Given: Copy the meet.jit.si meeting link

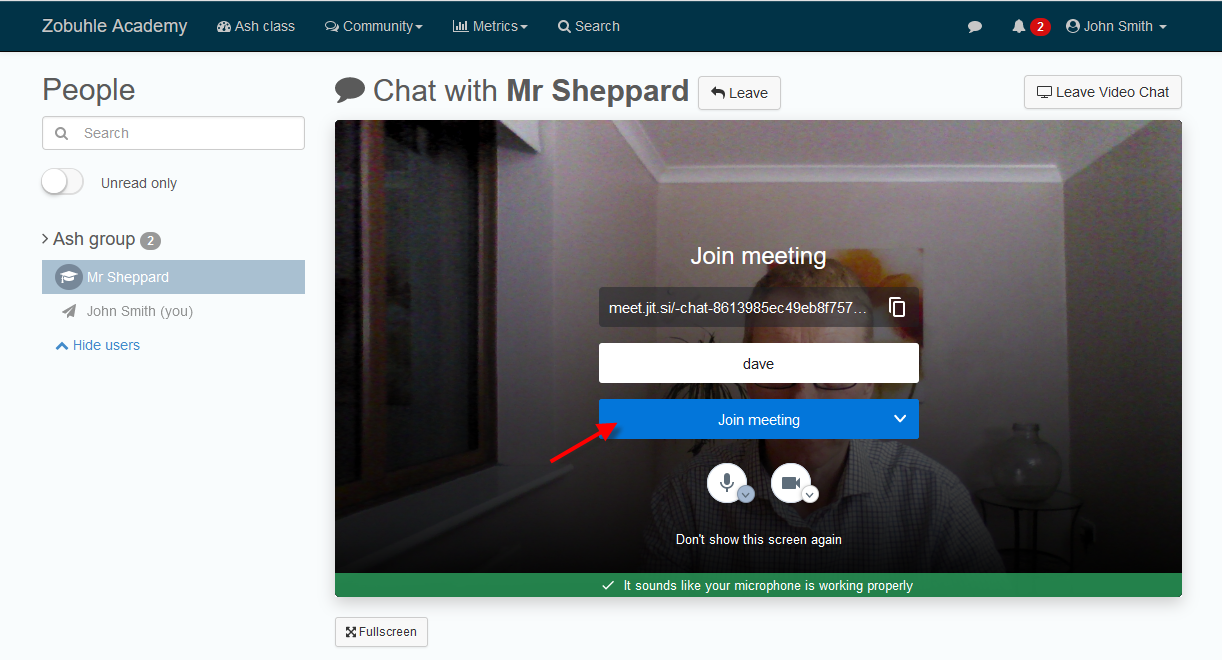Looking at the screenshot, I should pyautogui.click(x=897, y=307).
